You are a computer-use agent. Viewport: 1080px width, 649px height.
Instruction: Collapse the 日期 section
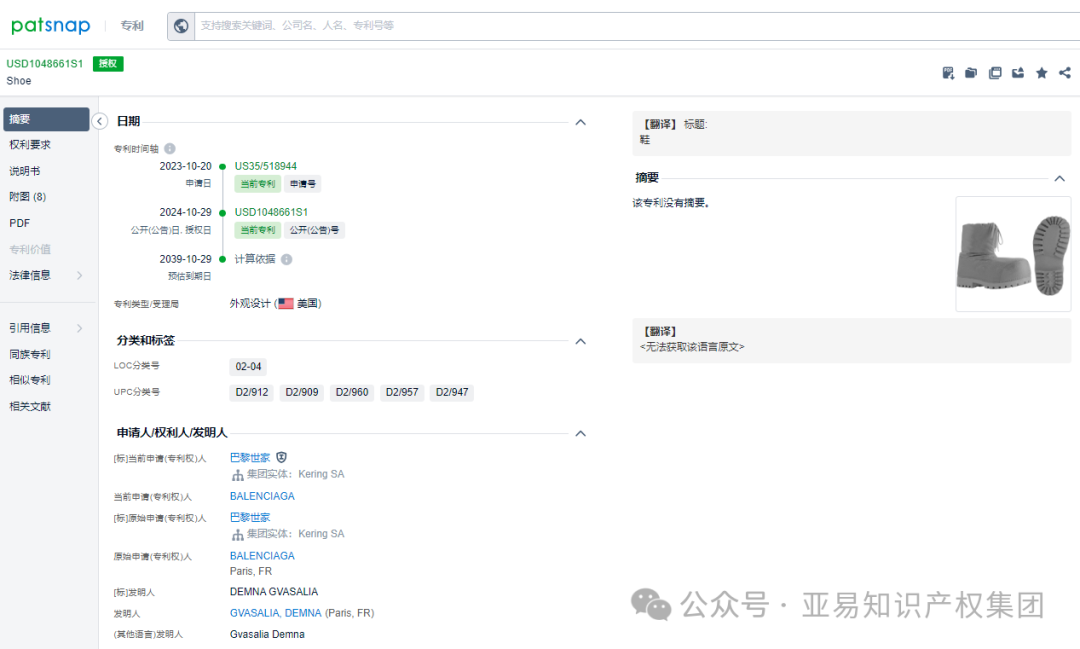(x=580, y=121)
